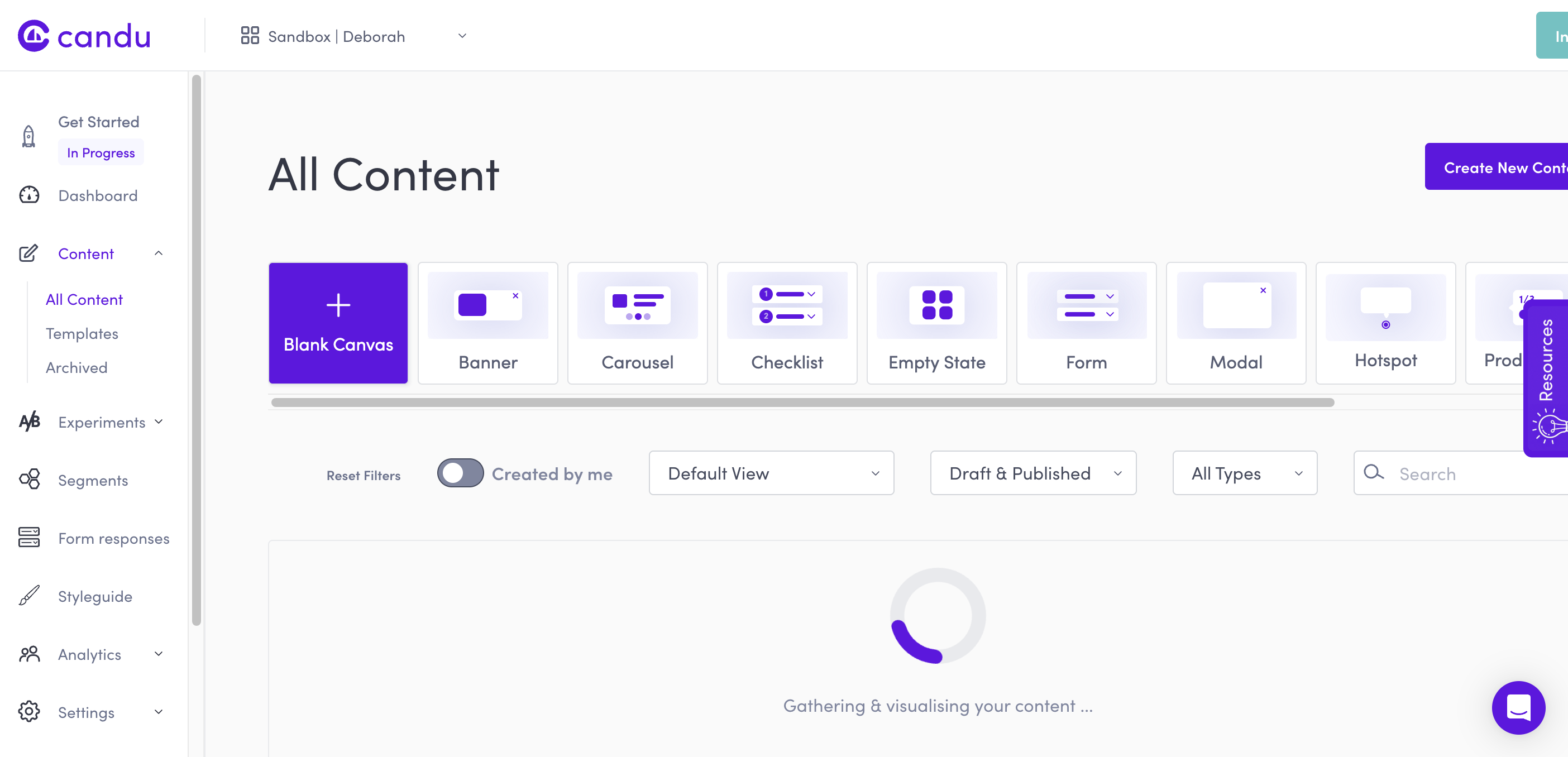
Task: Open the Default View dropdown
Action: 771,473
